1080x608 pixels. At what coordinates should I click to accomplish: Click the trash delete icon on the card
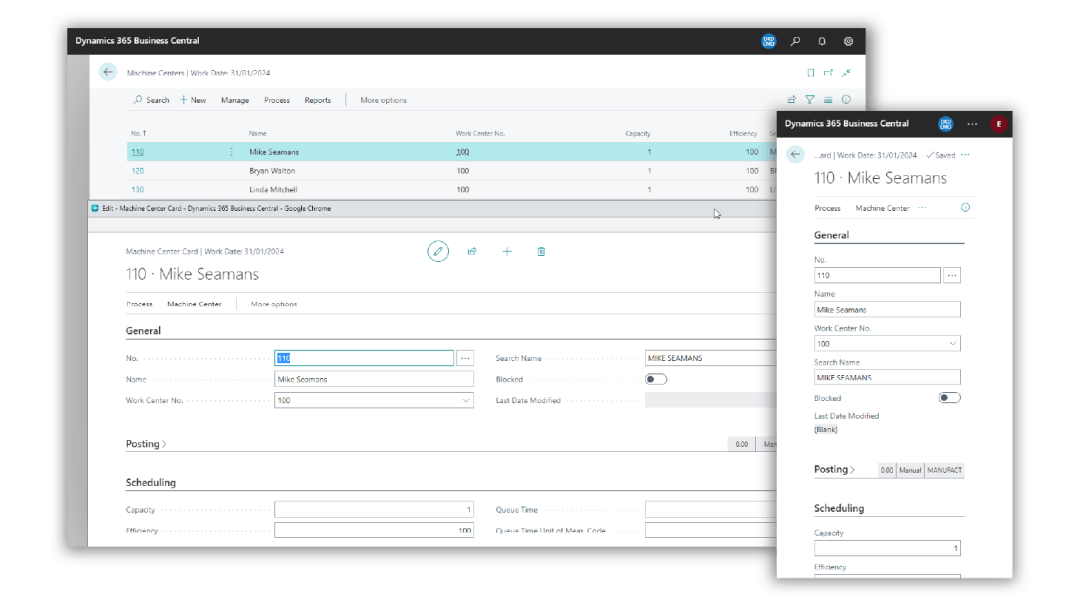pyautogui.click(x=541, y=252)
